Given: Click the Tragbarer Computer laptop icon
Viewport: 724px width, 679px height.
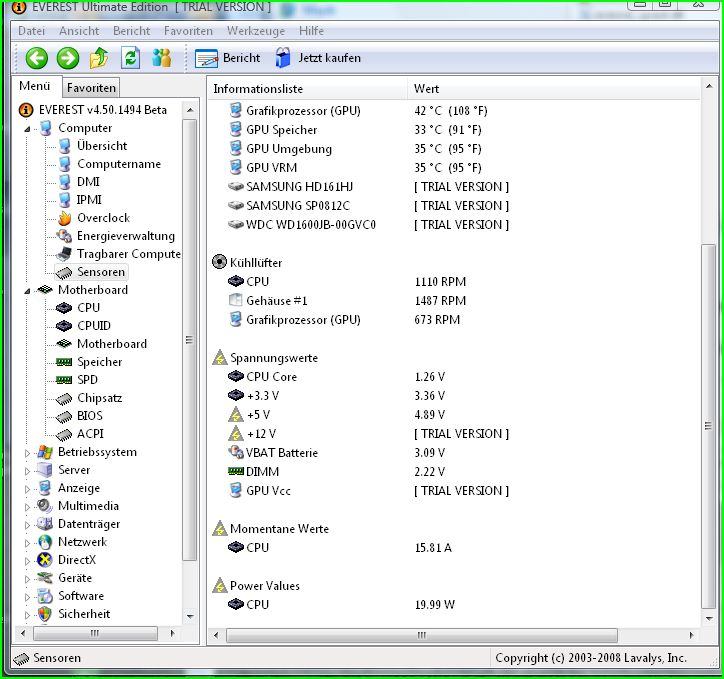Looking at the screenshot, I should click(64, 254).
